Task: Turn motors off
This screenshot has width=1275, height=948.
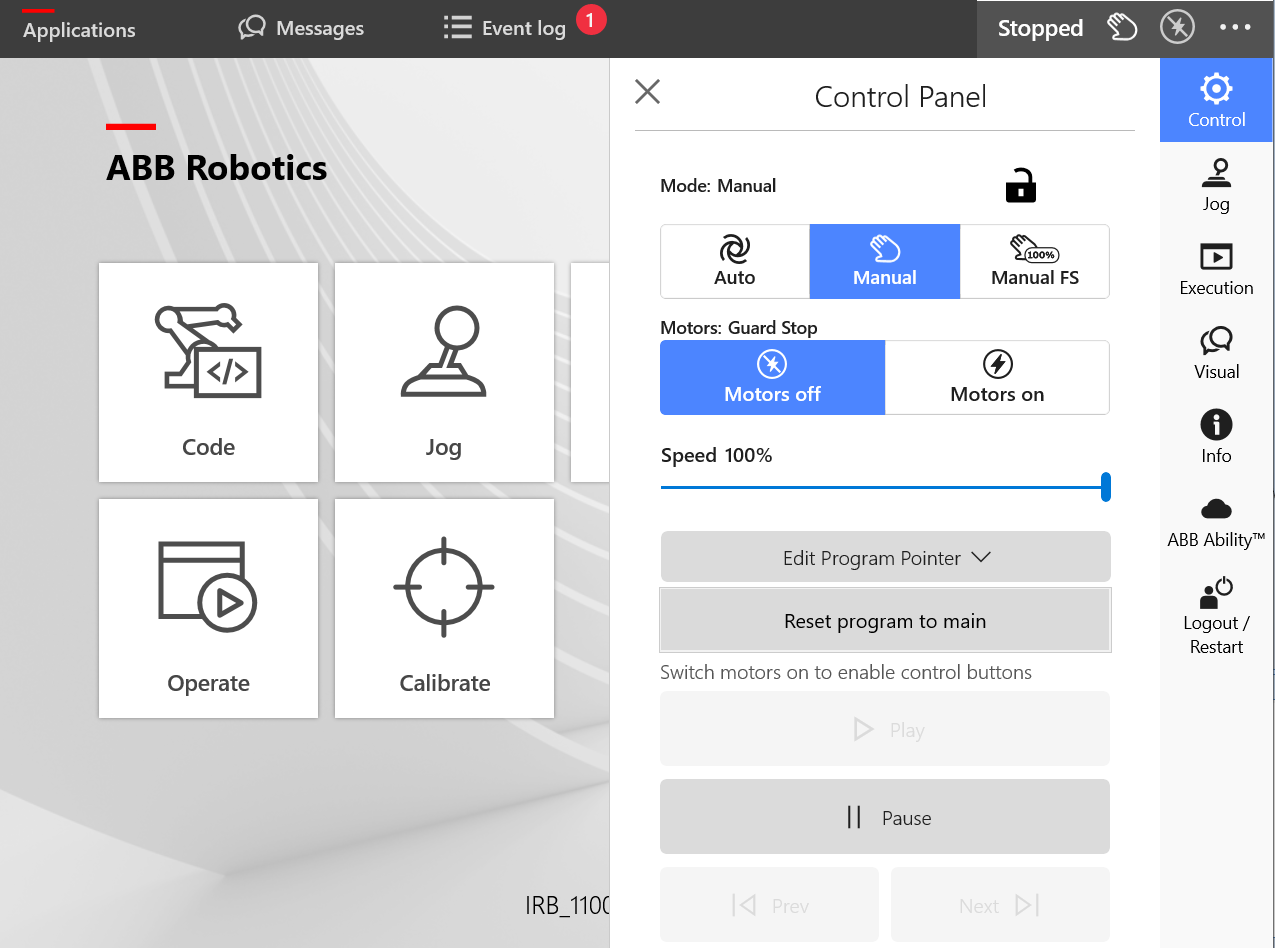Action: (x=772, y=377)
